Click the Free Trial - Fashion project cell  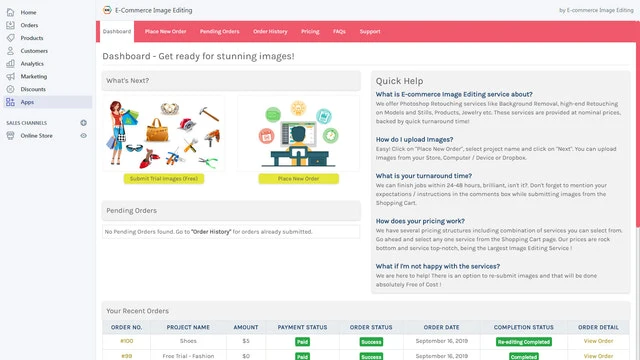click(188, 356)
